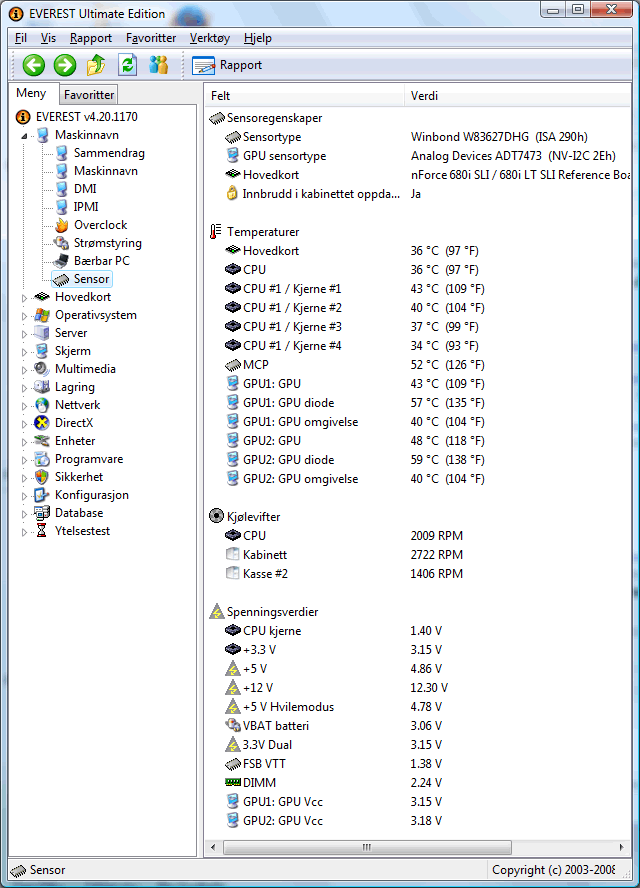The height and width of the screenshot is (888, 640).
Task: Collapse the Maskinnavn tree node
Action: (x=24, y=136)
